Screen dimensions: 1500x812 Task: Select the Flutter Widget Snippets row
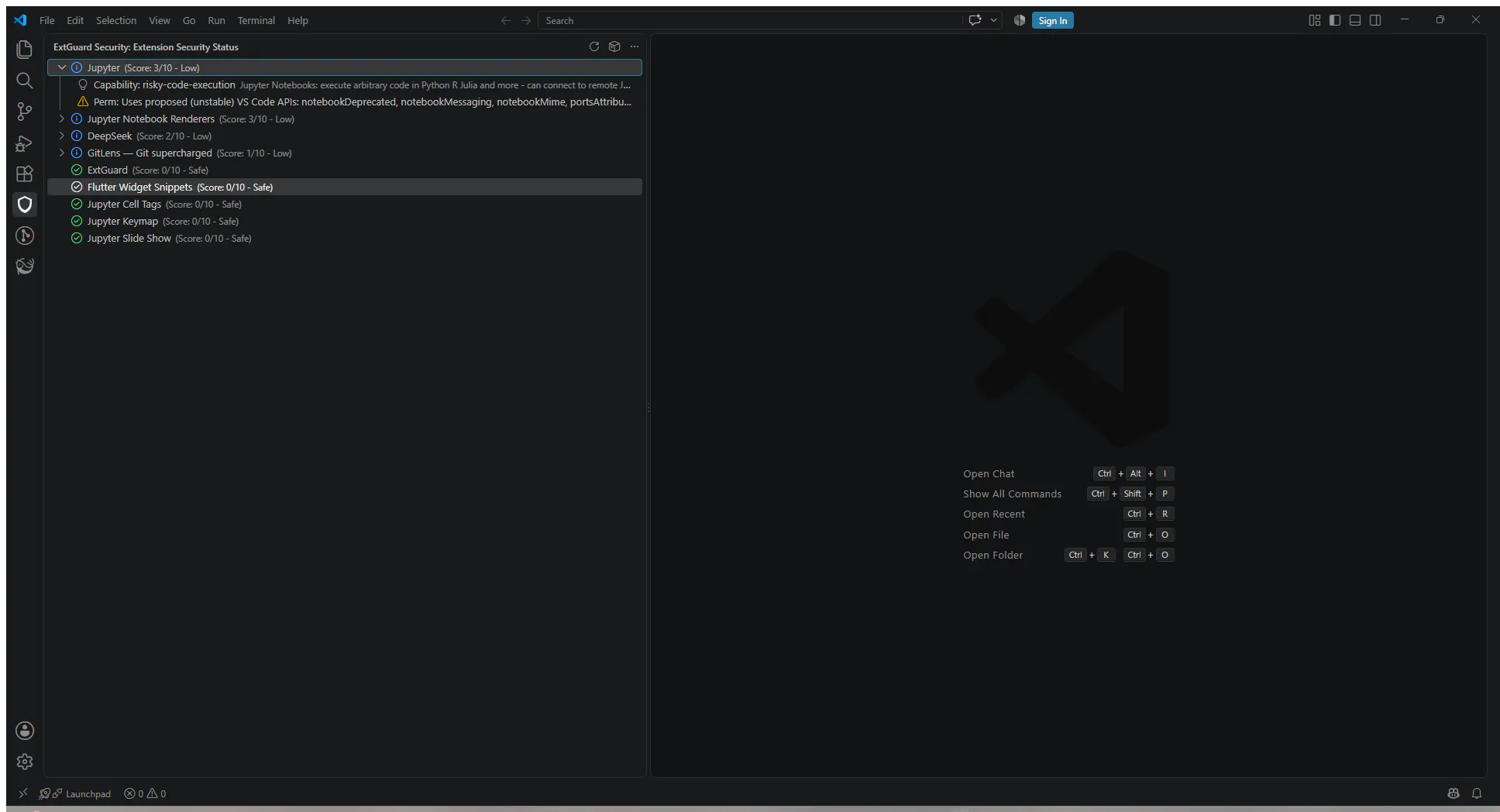(x=345, y=187)
